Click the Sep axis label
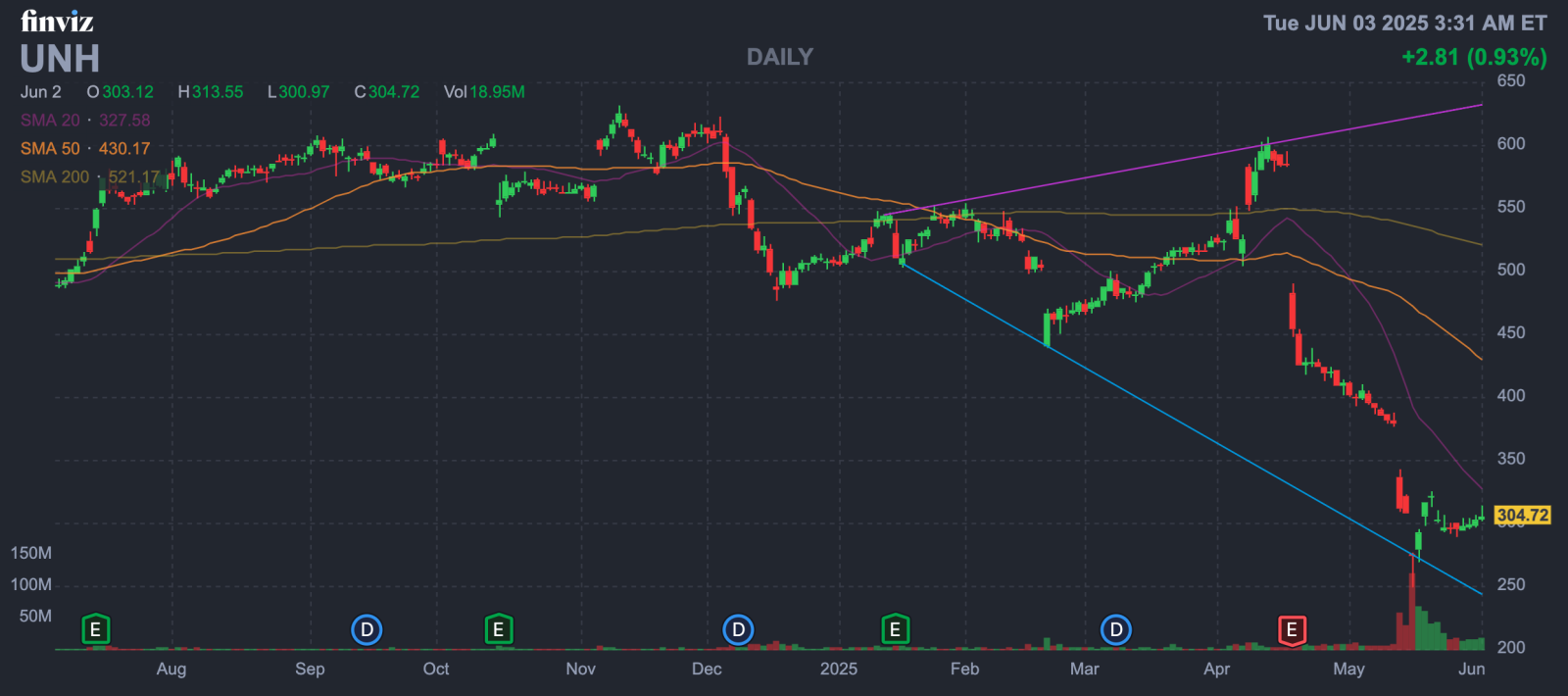This screenshot has width=1568, height=696. (310, 669)
